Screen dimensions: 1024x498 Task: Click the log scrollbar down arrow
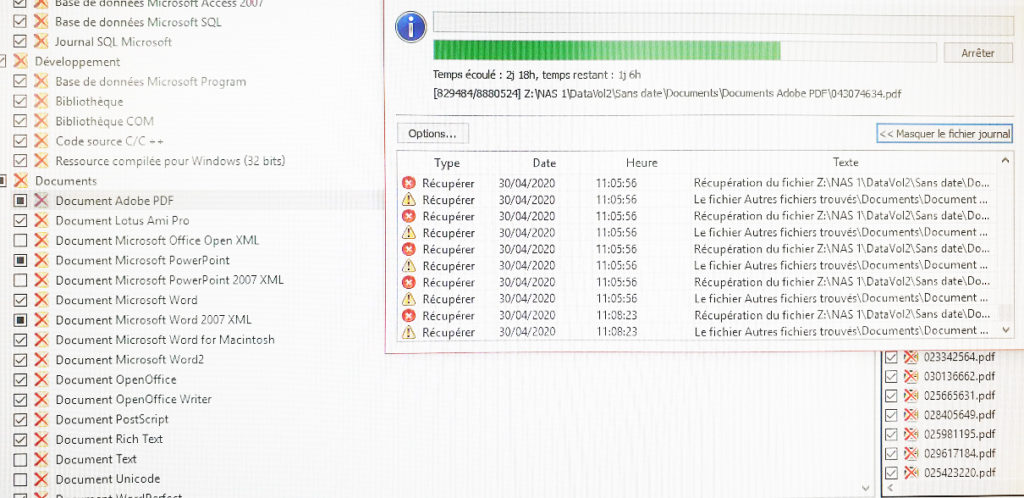click(x=1006, y=332)
